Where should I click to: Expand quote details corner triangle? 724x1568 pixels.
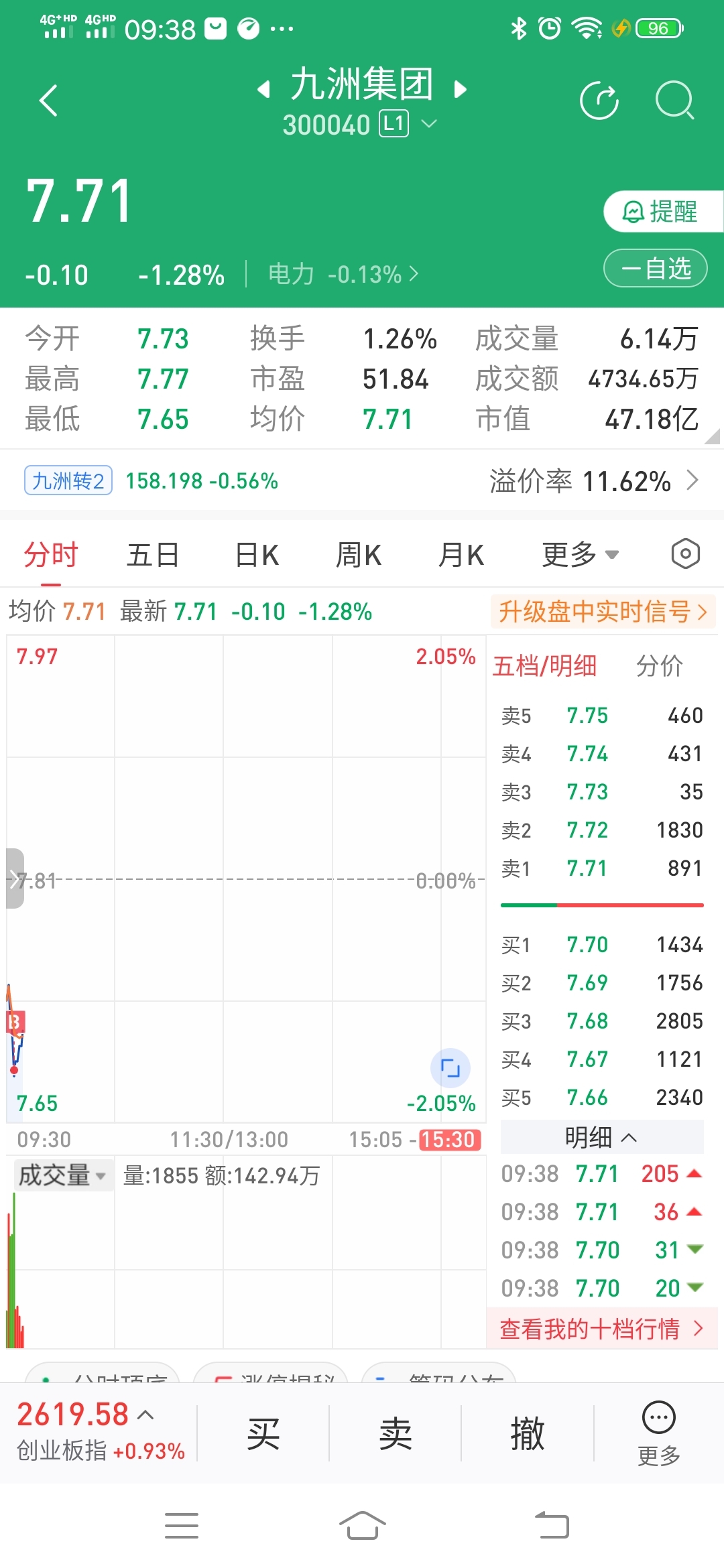coord(712,436)
